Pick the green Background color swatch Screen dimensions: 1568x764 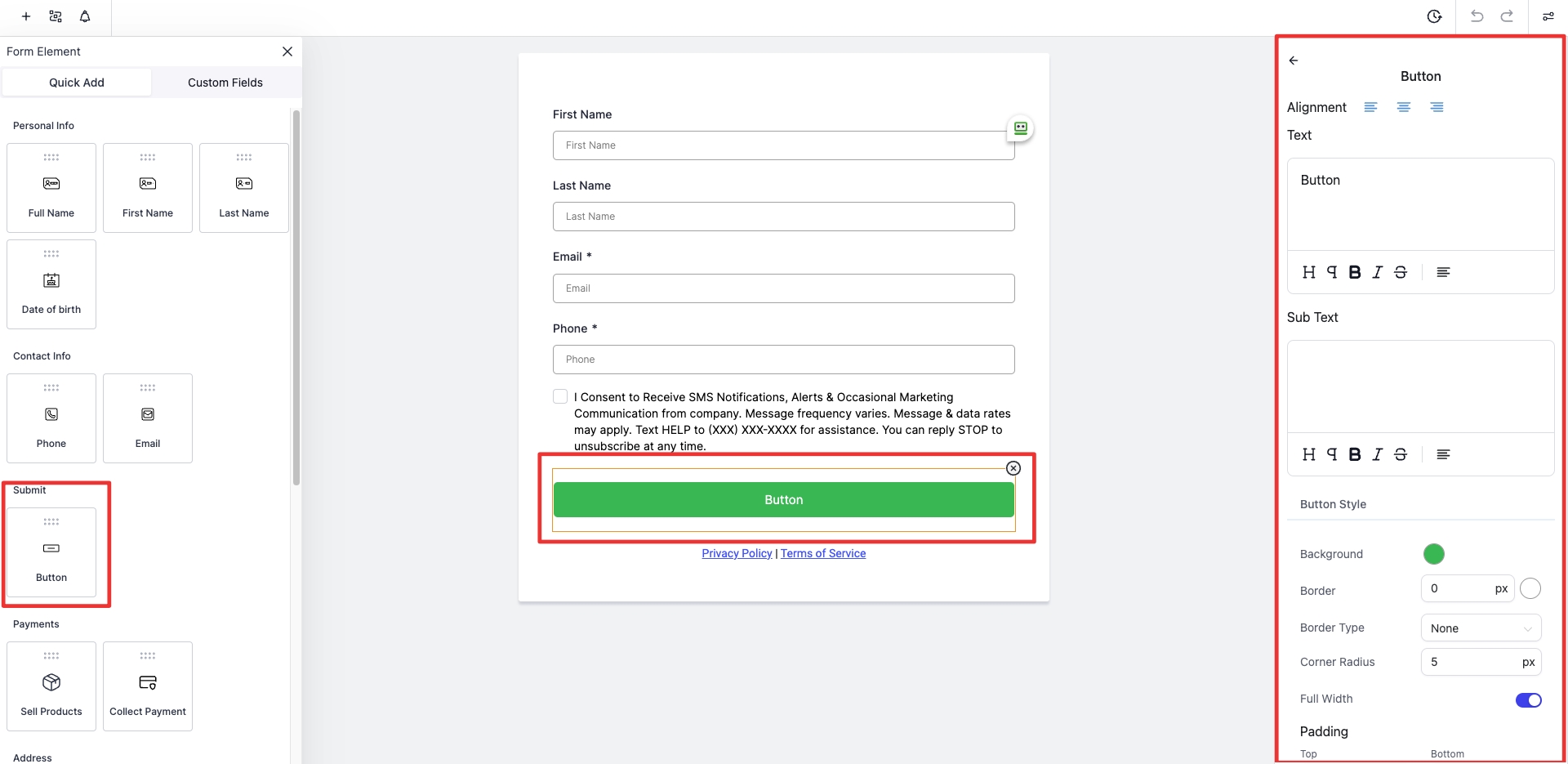pyautogui.click(x=1433, y=554)
